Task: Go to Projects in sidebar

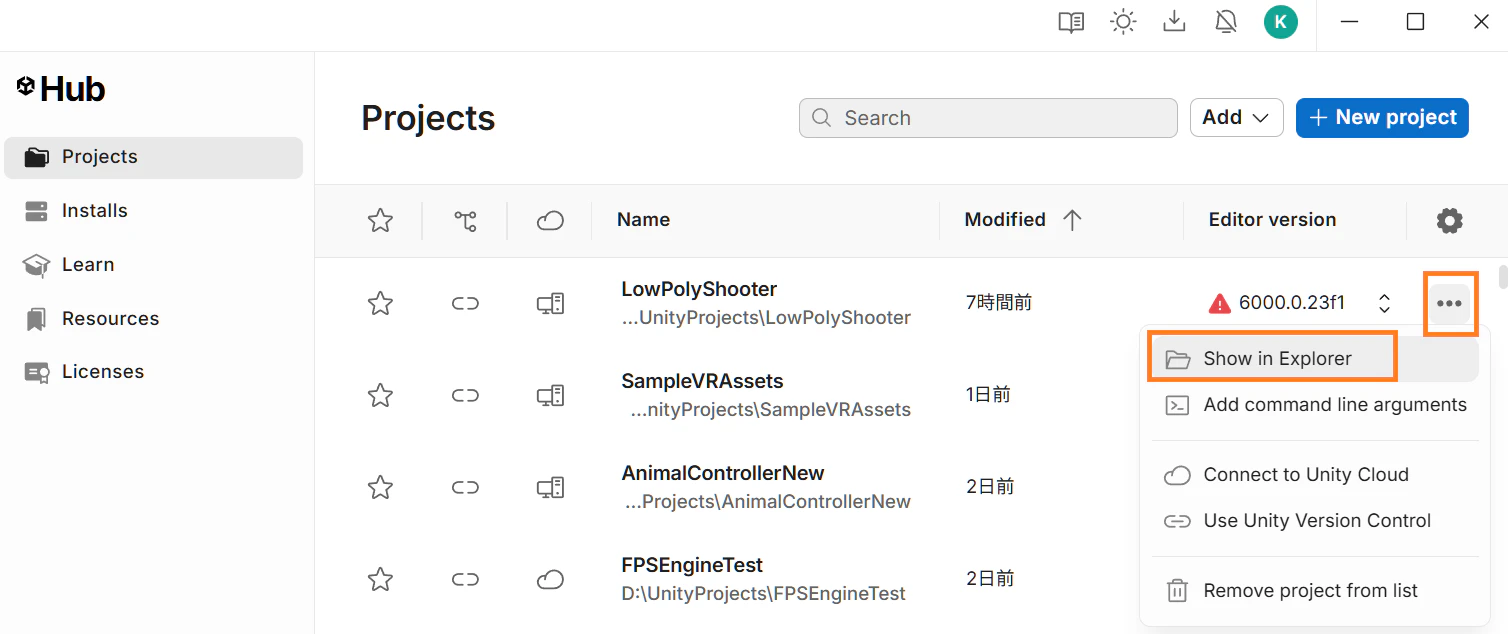Action: coord(154,157)
